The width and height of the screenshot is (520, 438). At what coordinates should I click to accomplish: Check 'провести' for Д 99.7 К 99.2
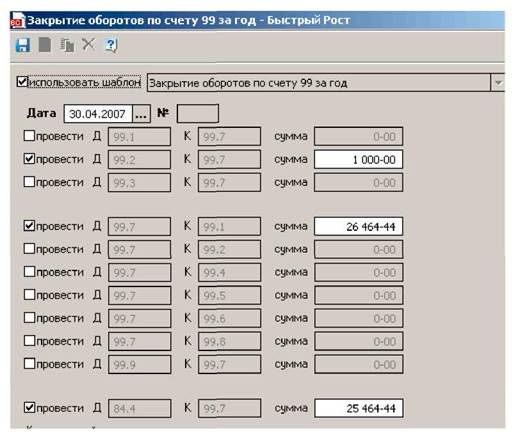coord(29,249)
